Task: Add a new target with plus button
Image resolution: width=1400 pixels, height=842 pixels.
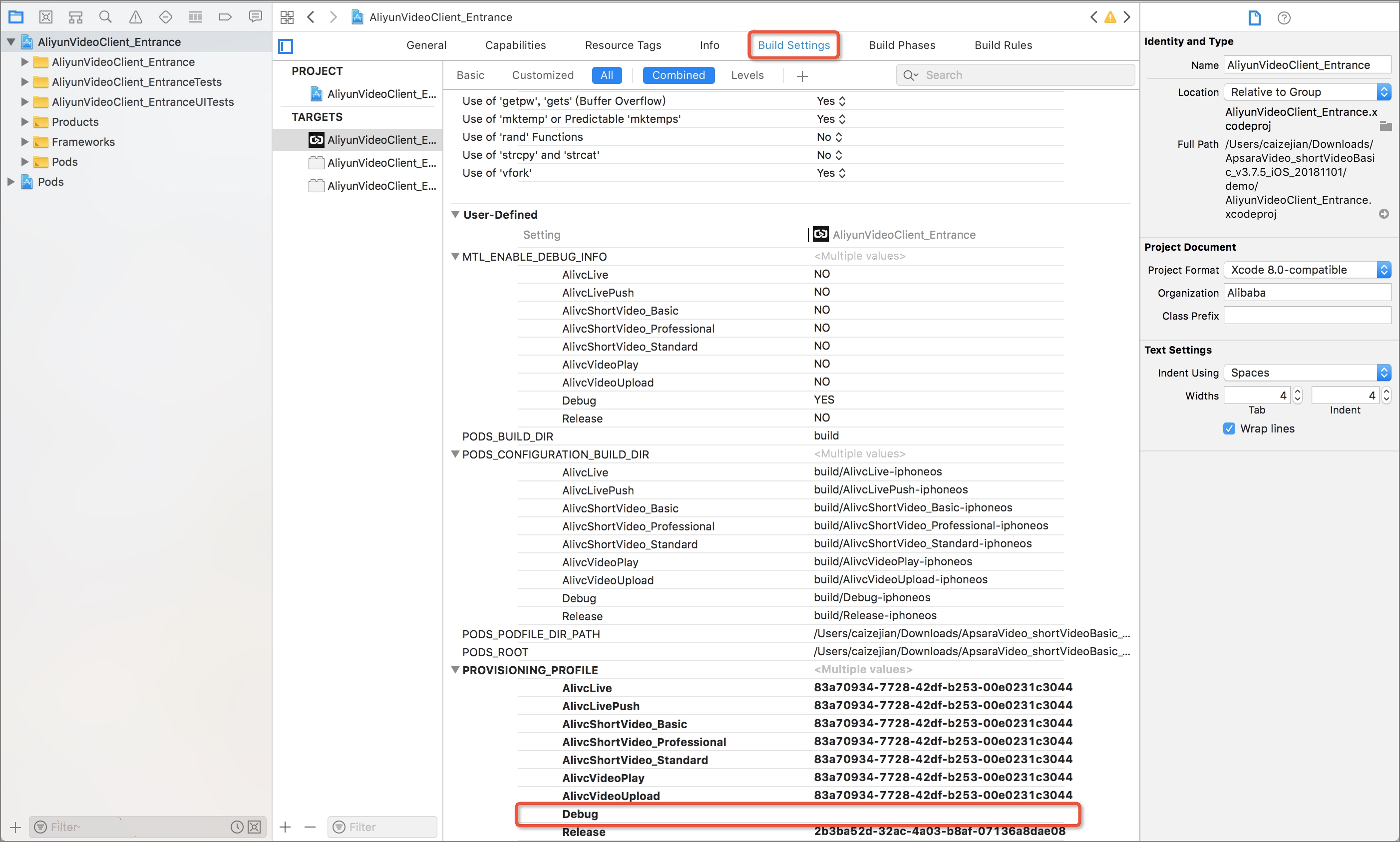Action: click(285, 827)
